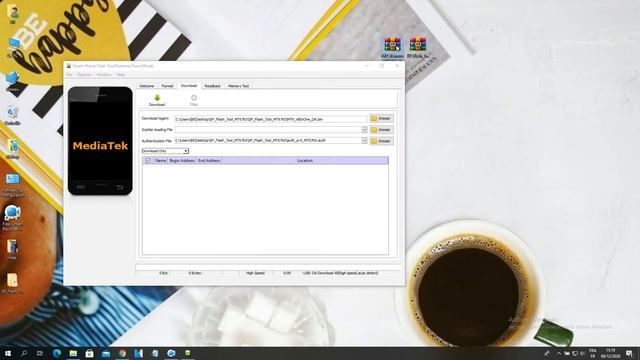Screen dimensions: 640x360
Task: Select the Download tab
Action: pyautogui.click(x=189, y=86)
